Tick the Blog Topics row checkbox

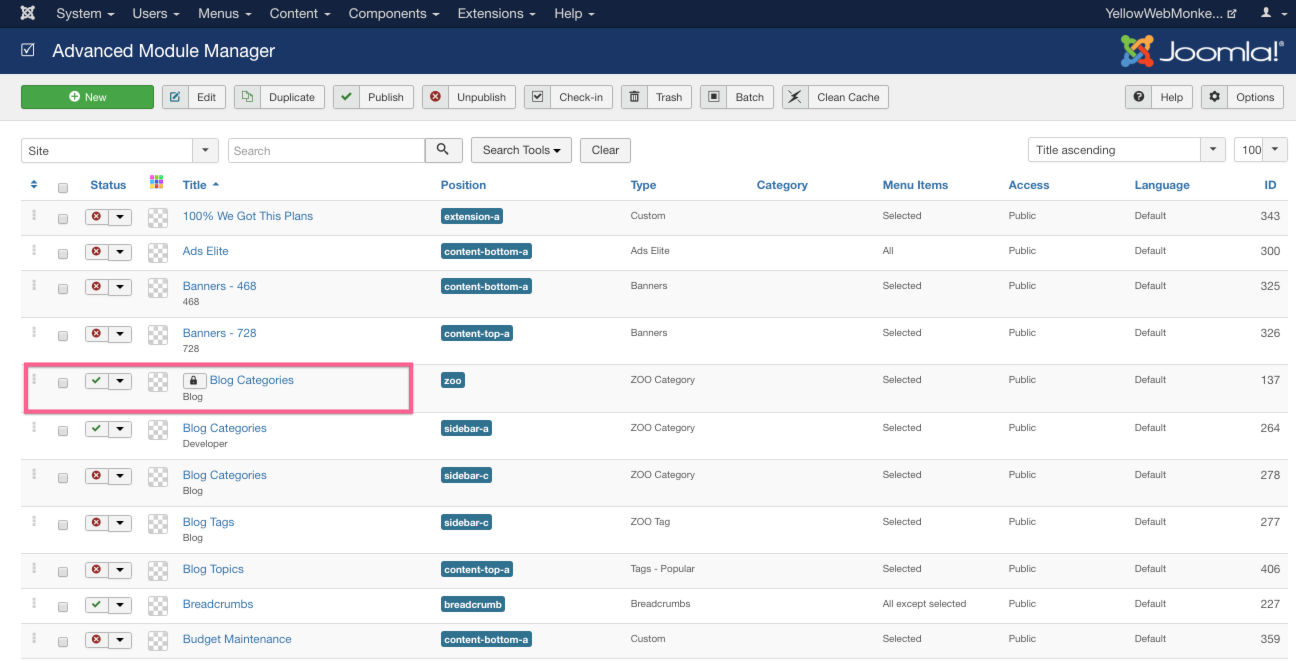coord(63,572)
